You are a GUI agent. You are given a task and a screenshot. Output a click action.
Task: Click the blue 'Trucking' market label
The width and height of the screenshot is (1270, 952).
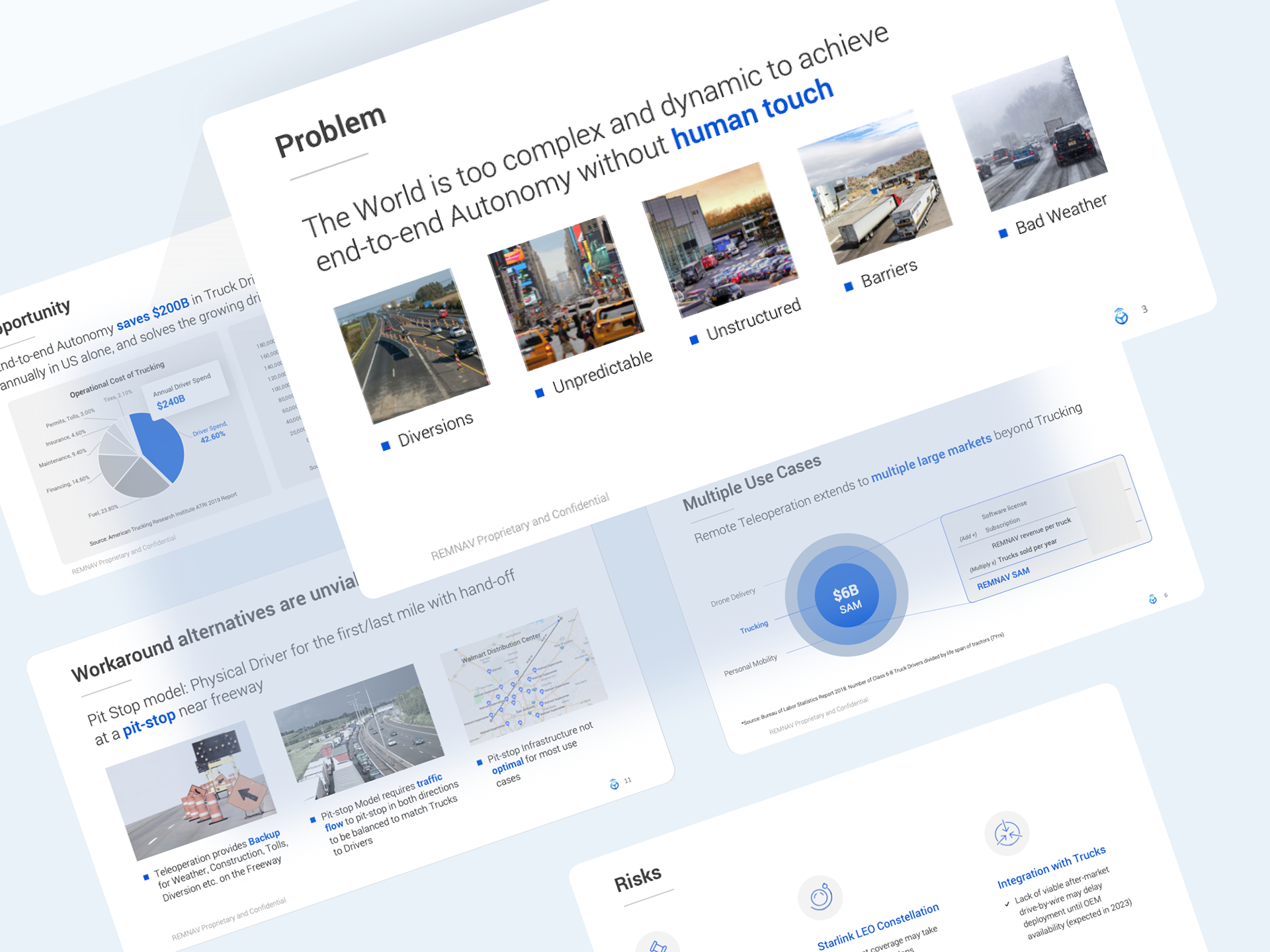pyautogui.click(x=754, y=626)
